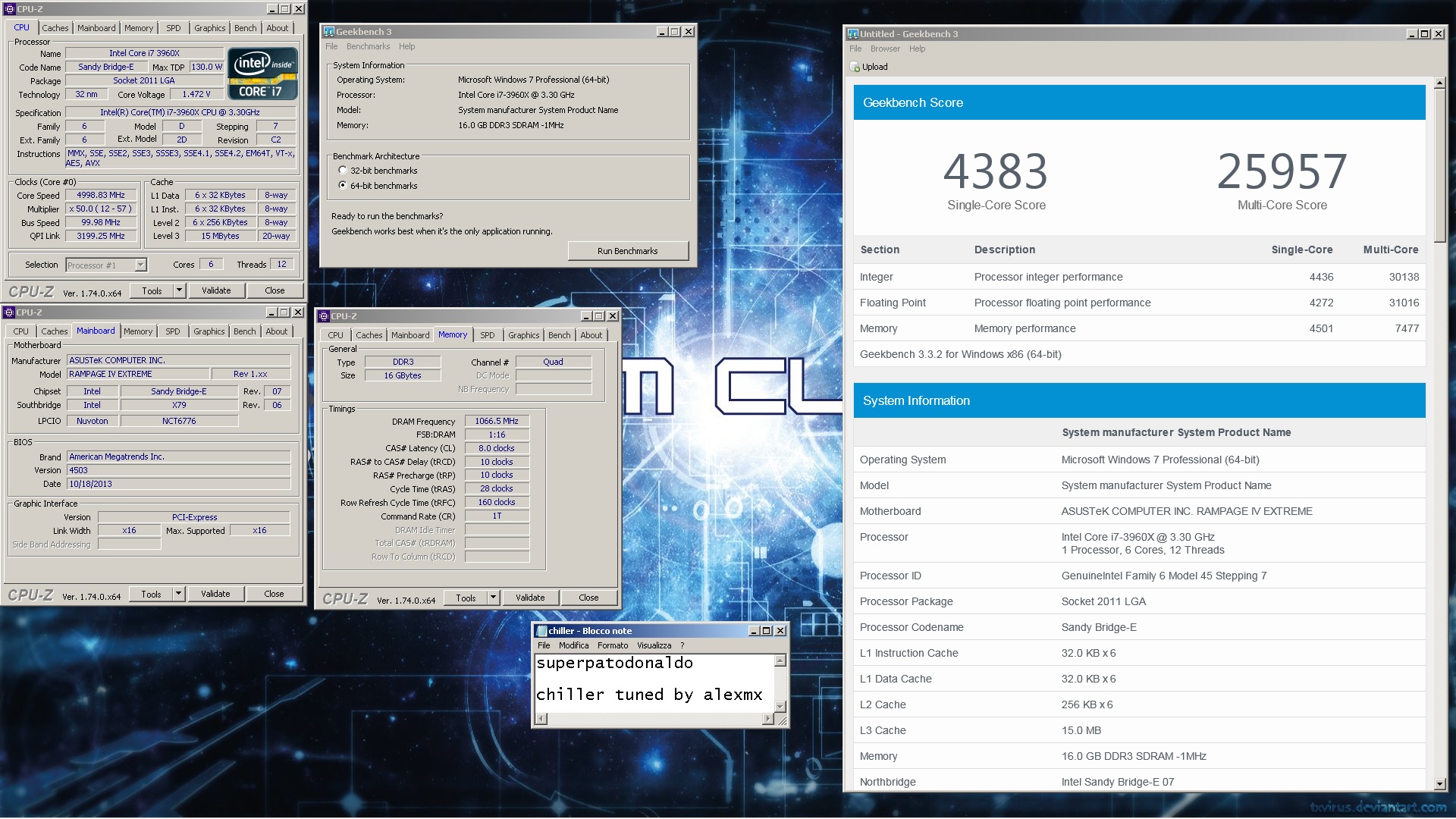Click the Multi-Core Score 25957

tap(1282, 172)
